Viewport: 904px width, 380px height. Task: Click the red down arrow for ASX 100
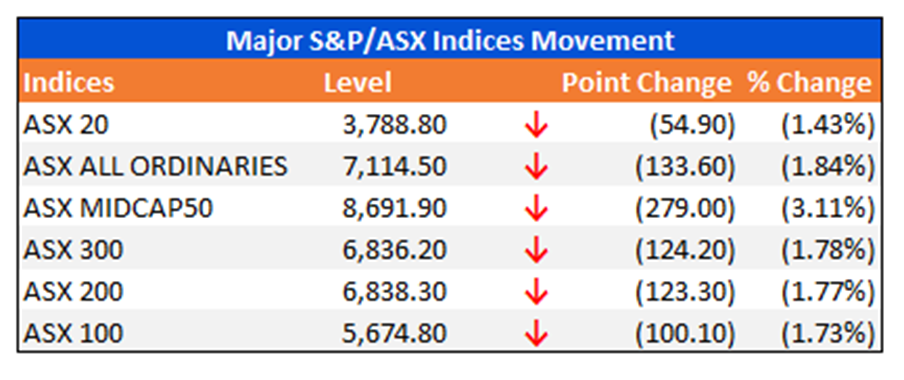click(536, 334)
